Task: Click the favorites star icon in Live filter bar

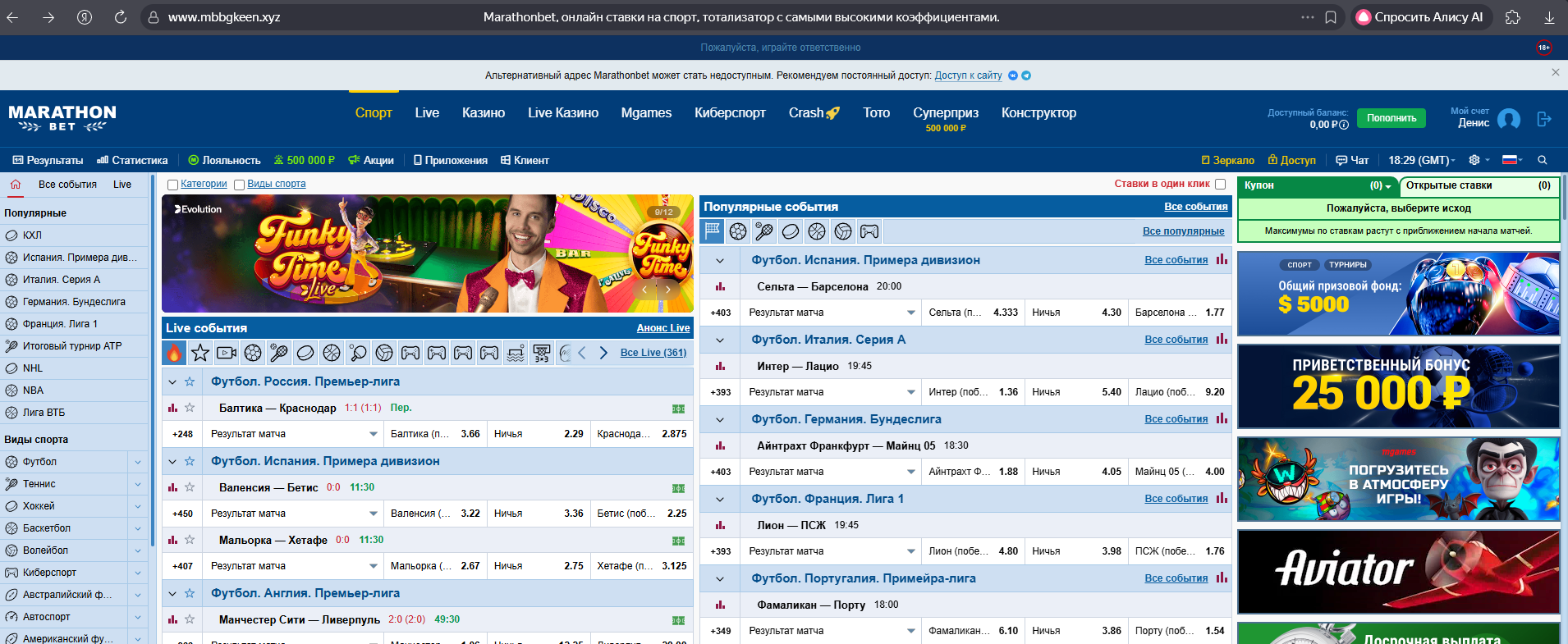Action: pos(200,353)
